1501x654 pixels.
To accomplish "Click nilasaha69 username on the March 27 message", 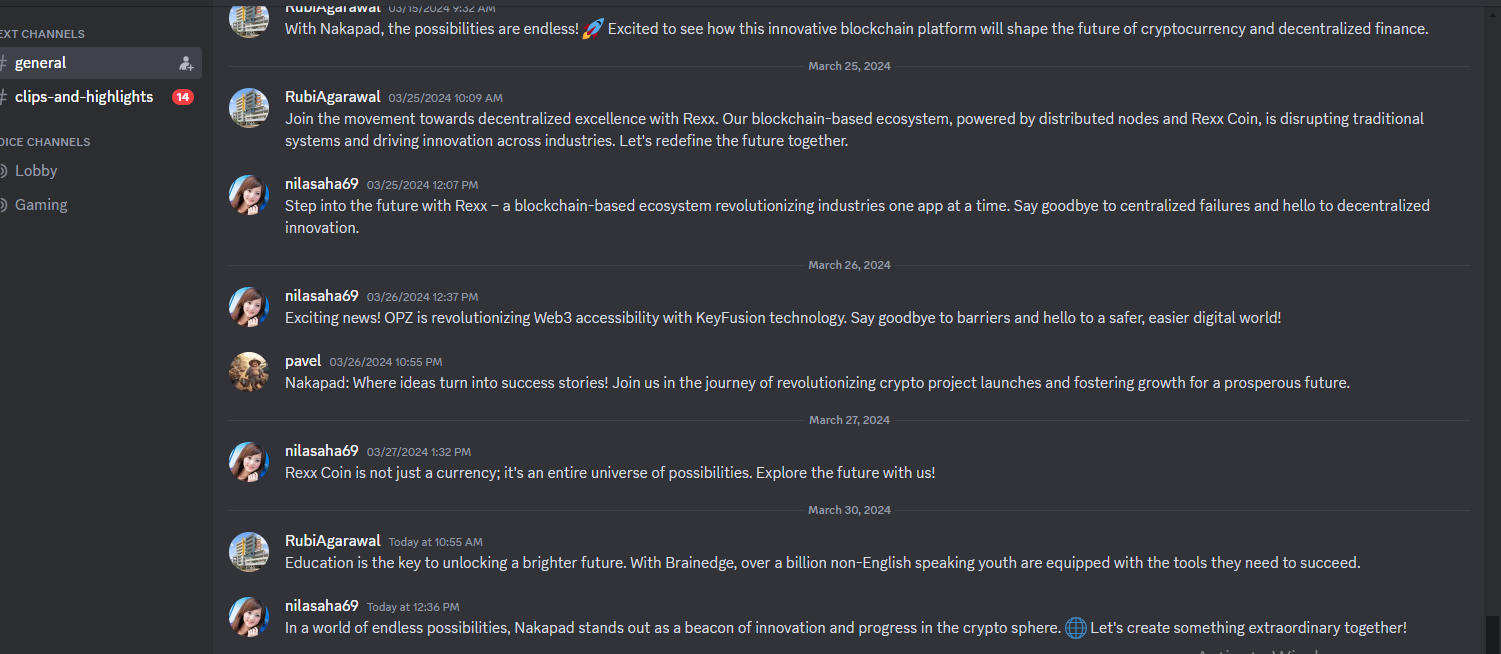I will (x=322, y=451).
